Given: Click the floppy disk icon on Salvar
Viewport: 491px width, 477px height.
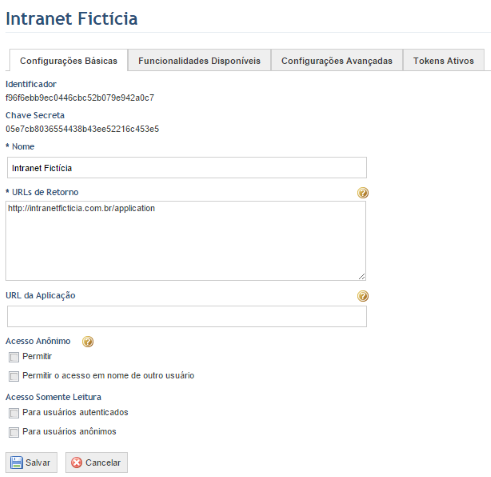Looking at the screenshot, I should 16,463.
